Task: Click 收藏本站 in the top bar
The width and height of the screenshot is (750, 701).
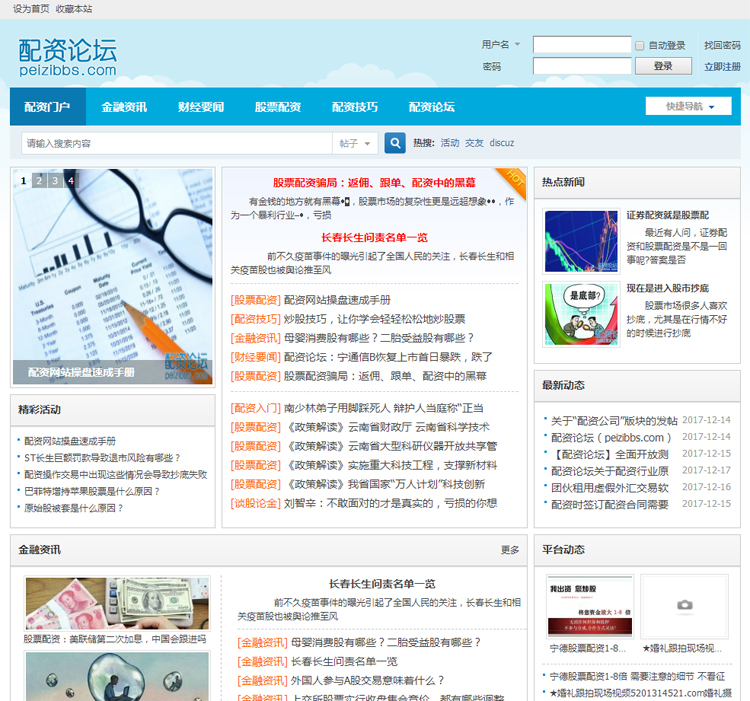Action: pyautogui.click(x=74, y=9)
